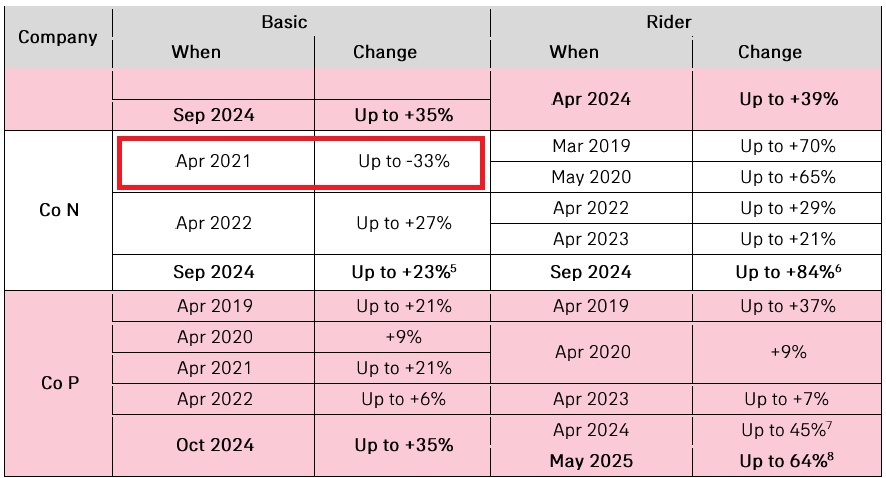Select the Up to +27% cell

[404, 223]
